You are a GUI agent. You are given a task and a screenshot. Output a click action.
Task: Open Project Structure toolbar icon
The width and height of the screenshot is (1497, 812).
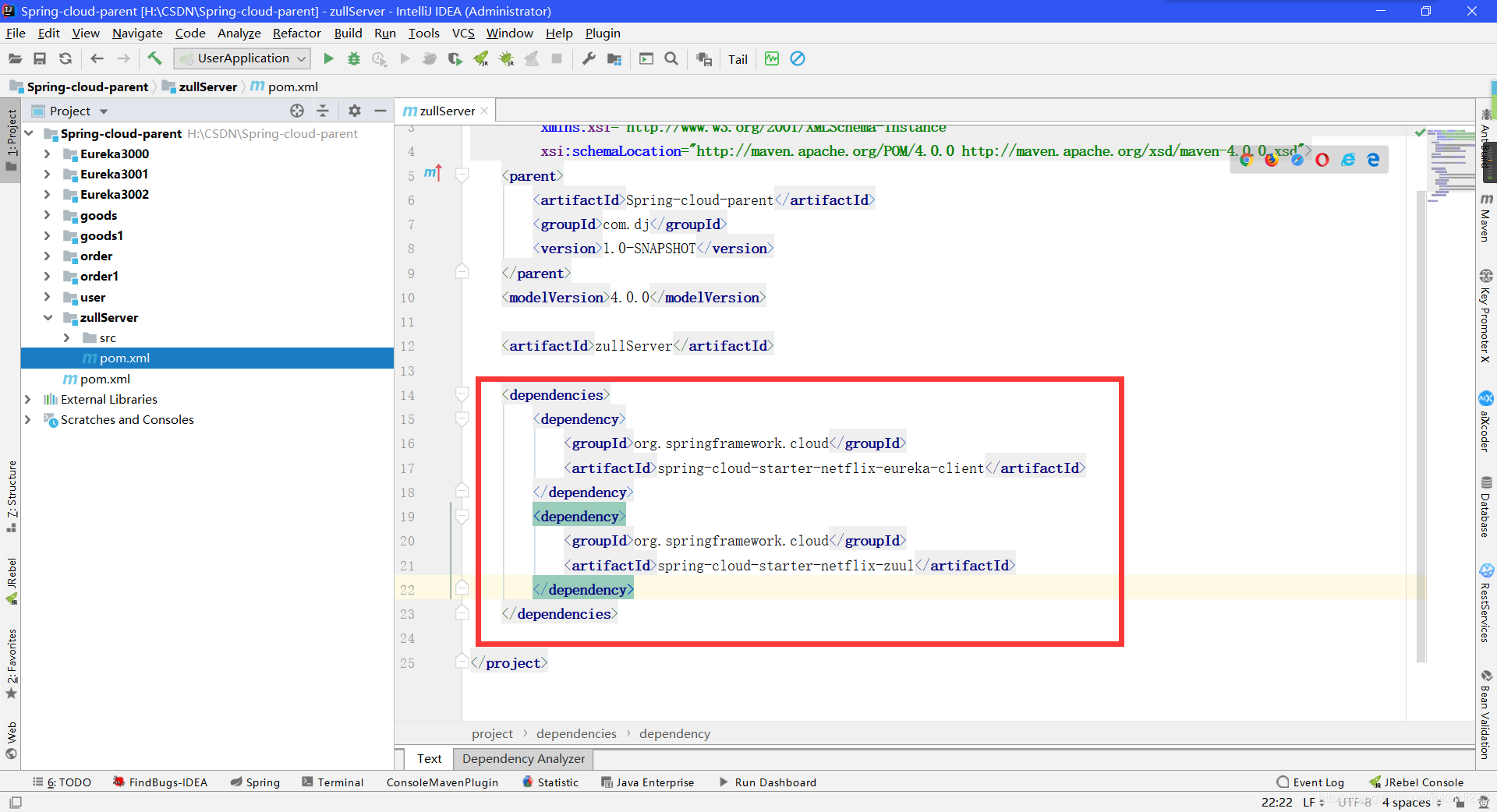(614, 59)
